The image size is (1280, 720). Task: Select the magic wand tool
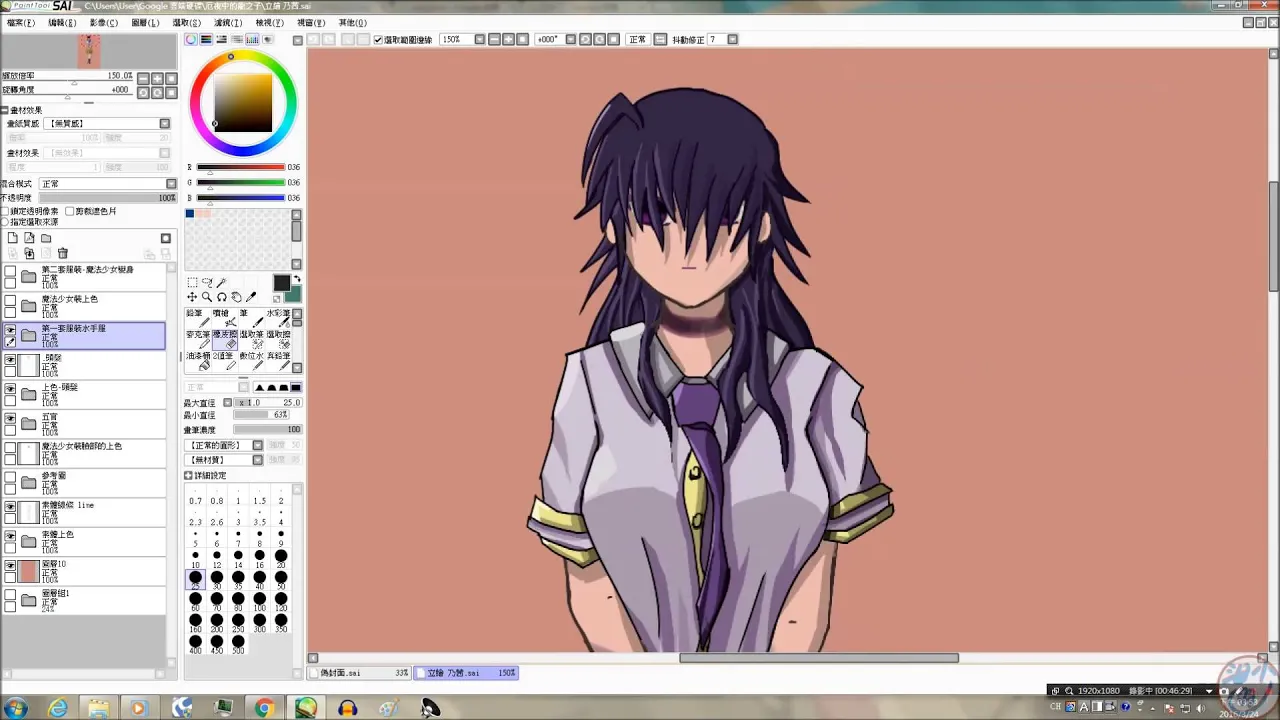221,283
